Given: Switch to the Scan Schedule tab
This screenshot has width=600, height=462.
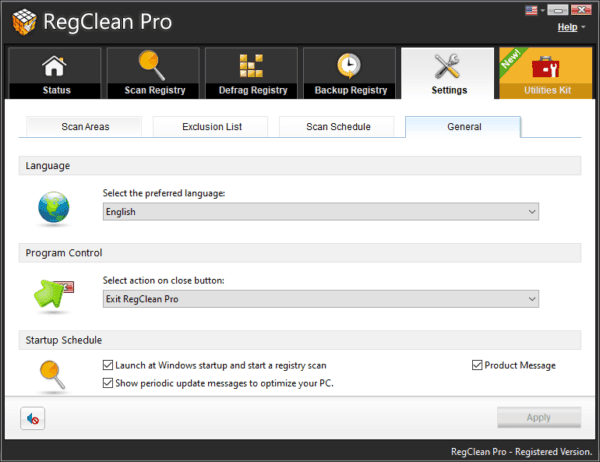Looking at the screenshot, I should (336, 127).
